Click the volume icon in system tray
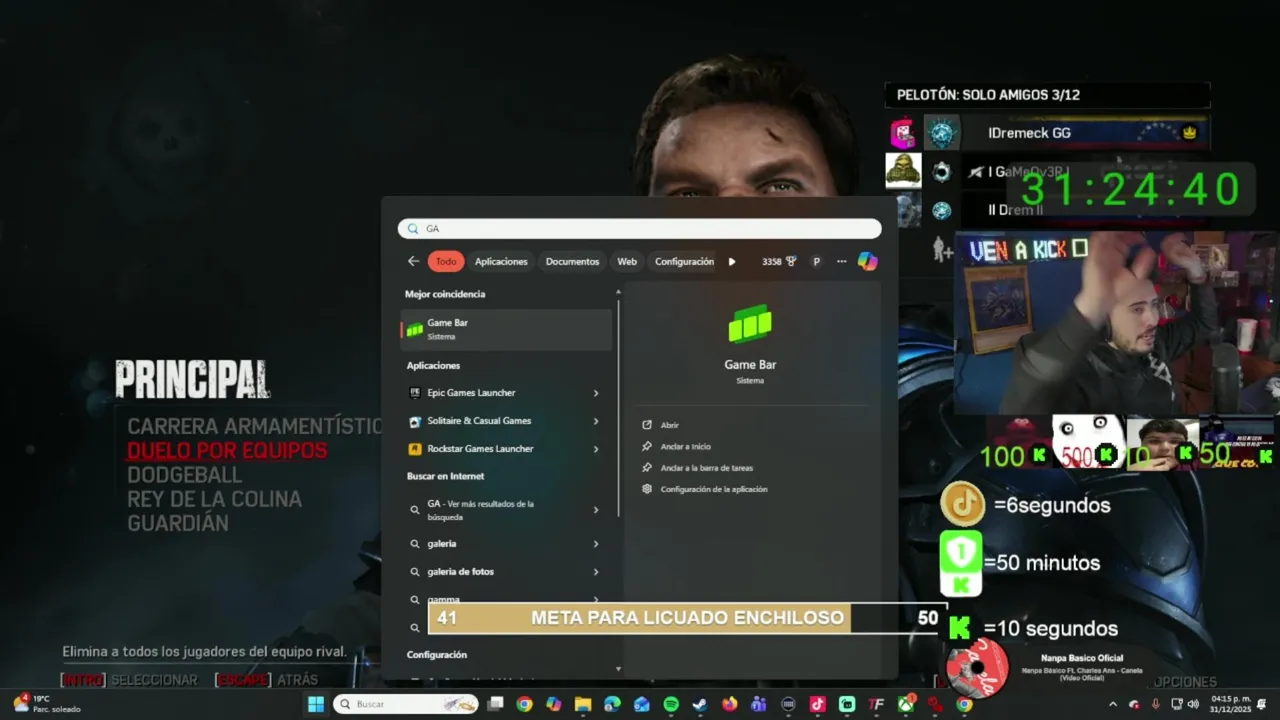 coord(1193,704)
